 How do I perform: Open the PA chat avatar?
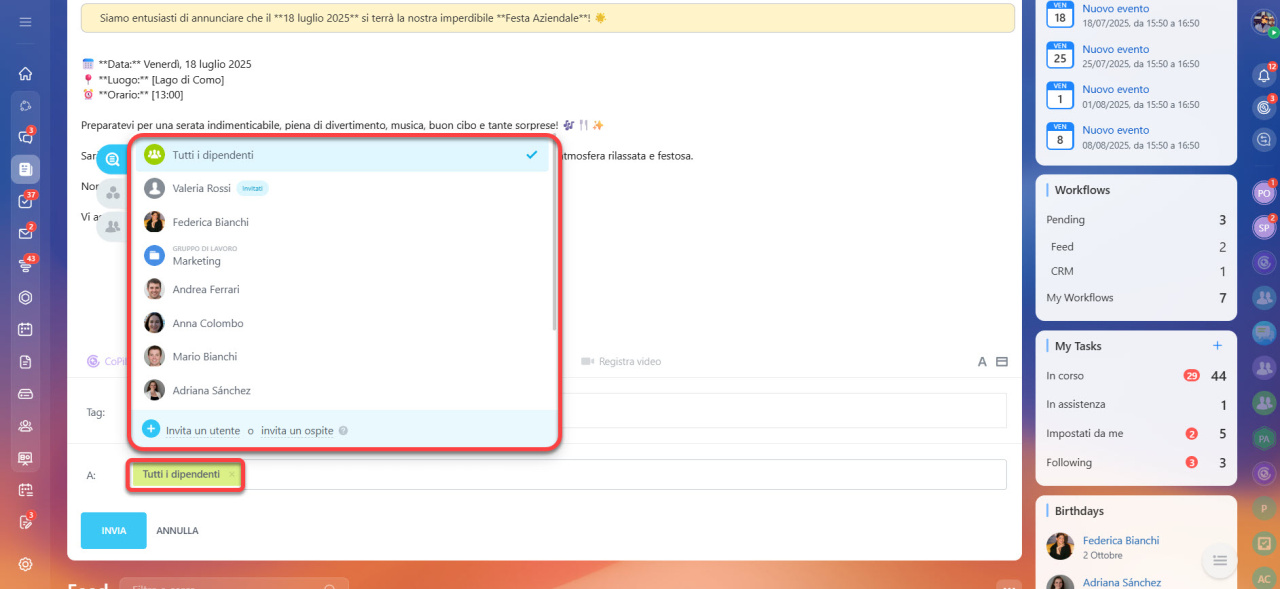1264,438
